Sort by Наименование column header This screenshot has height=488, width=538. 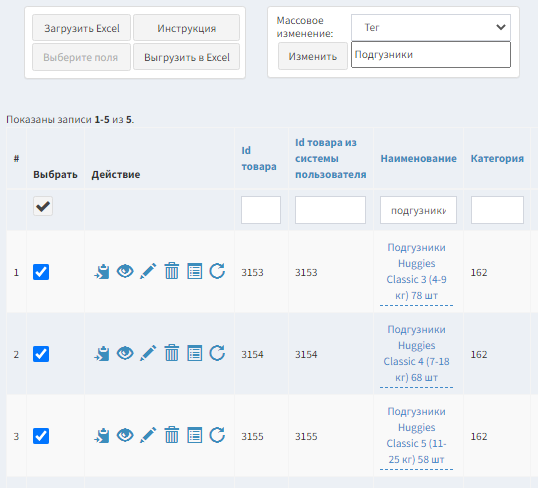click(419, 159)
